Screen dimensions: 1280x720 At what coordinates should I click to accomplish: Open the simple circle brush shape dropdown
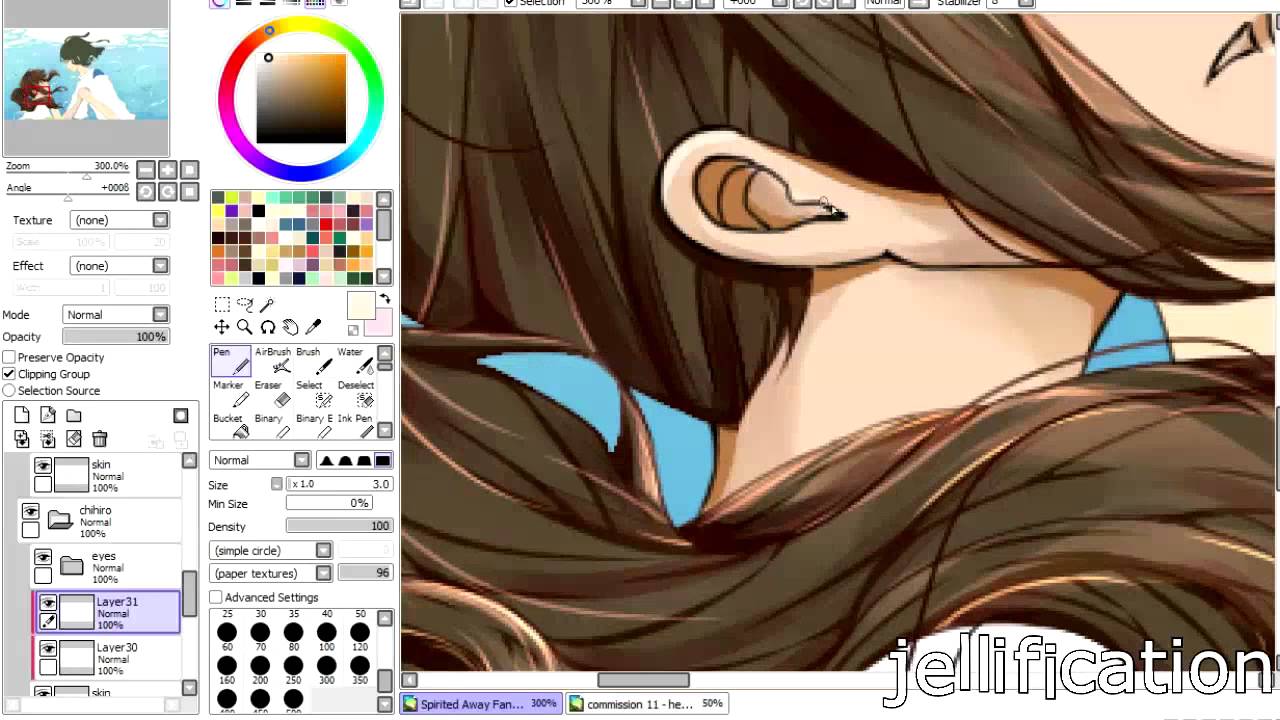click(x=271, y=551)
